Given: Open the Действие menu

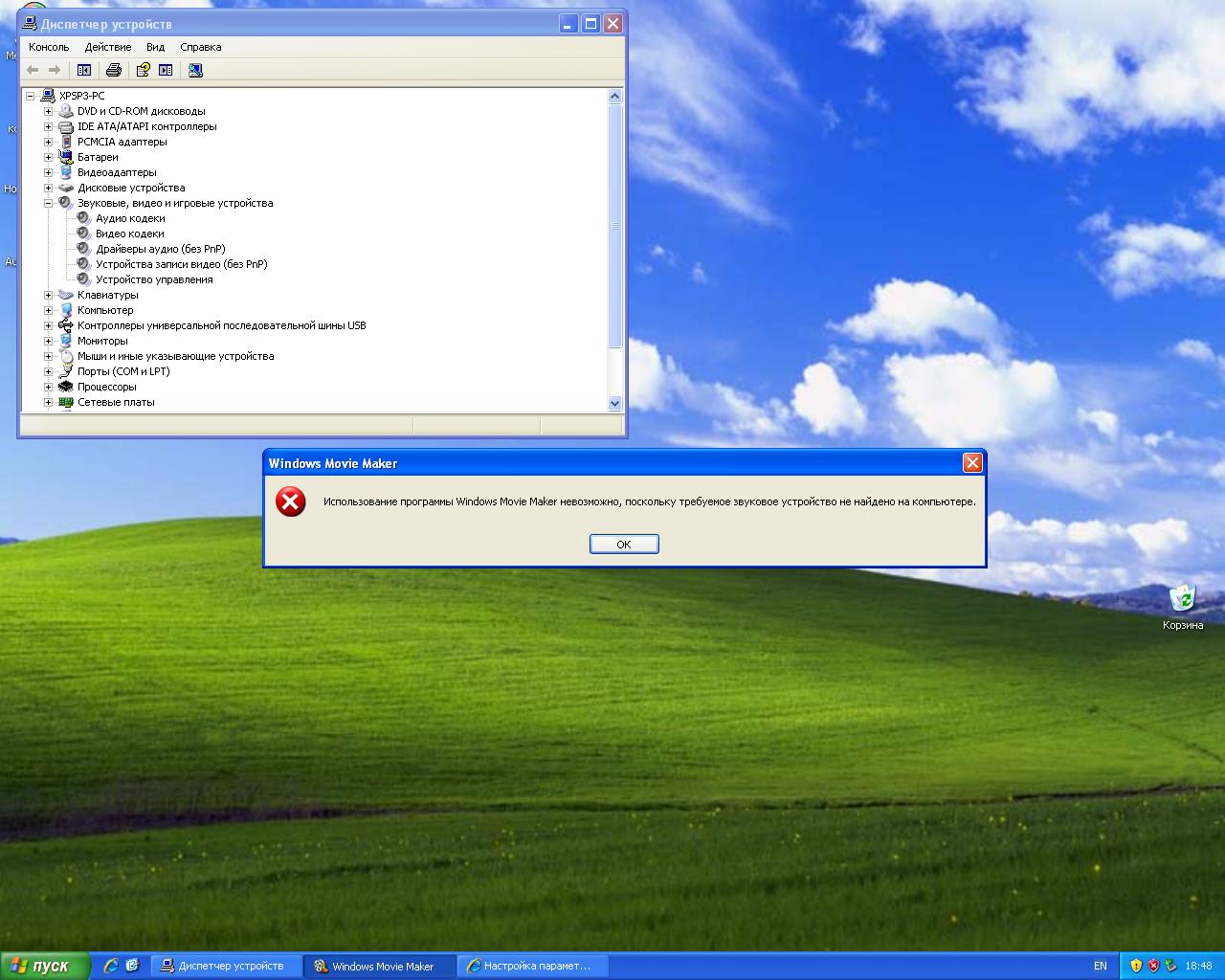Looking at the screenshot, I should coord(108,47).
